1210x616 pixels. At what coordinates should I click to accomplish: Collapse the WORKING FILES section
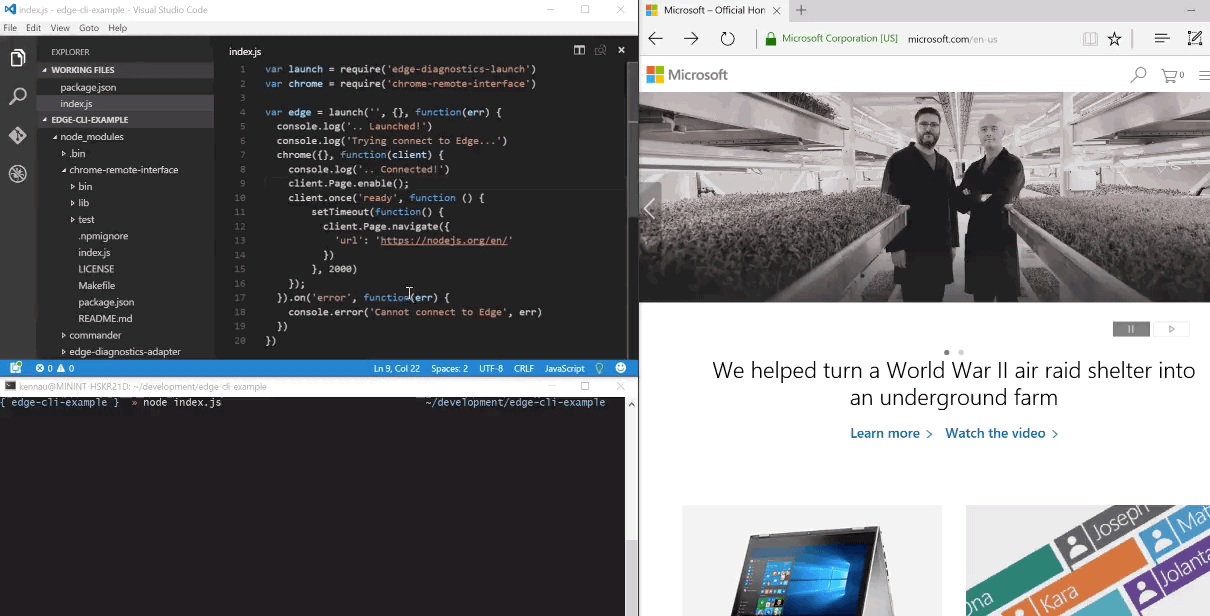(82, 70)
